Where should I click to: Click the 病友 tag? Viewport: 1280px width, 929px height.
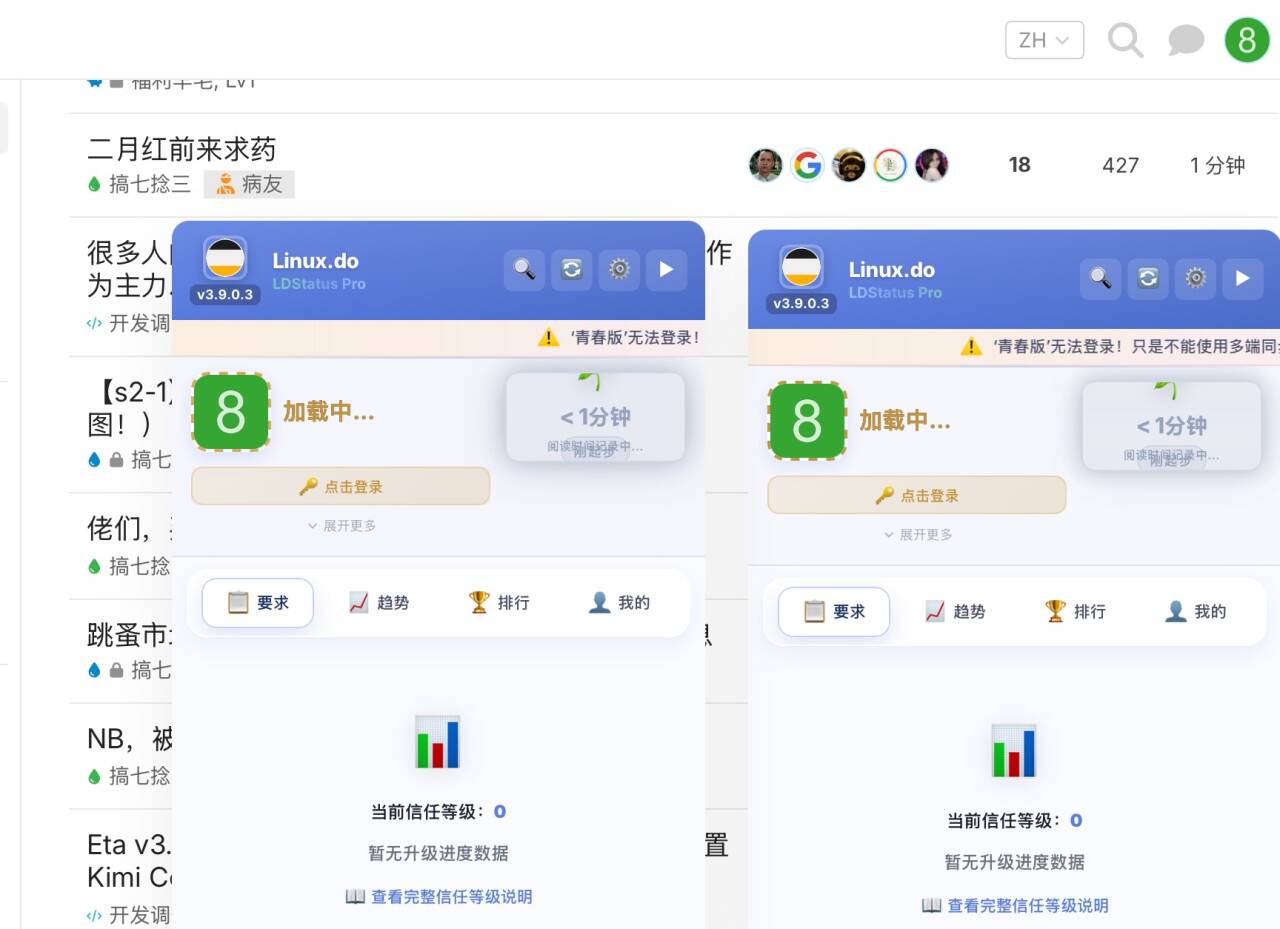tap(249, 184)
